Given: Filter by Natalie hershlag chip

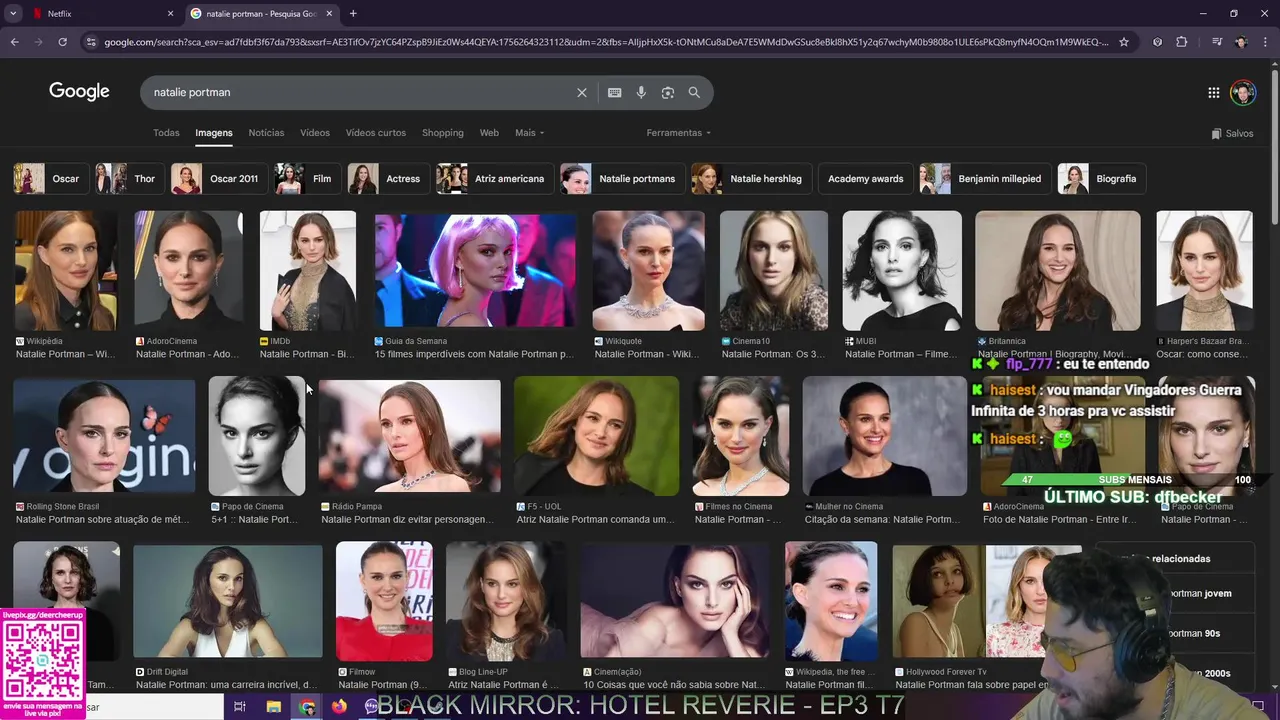Looking at the screenshot, I should (750, 179).
